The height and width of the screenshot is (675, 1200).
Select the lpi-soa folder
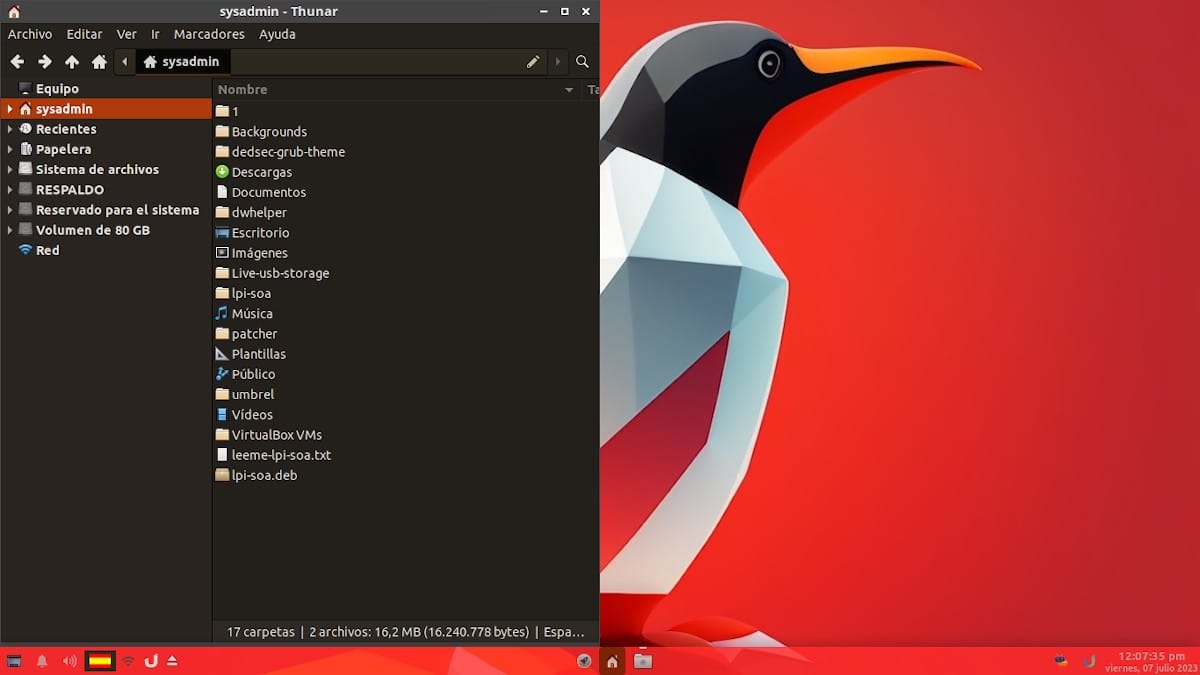click(243, 293)
